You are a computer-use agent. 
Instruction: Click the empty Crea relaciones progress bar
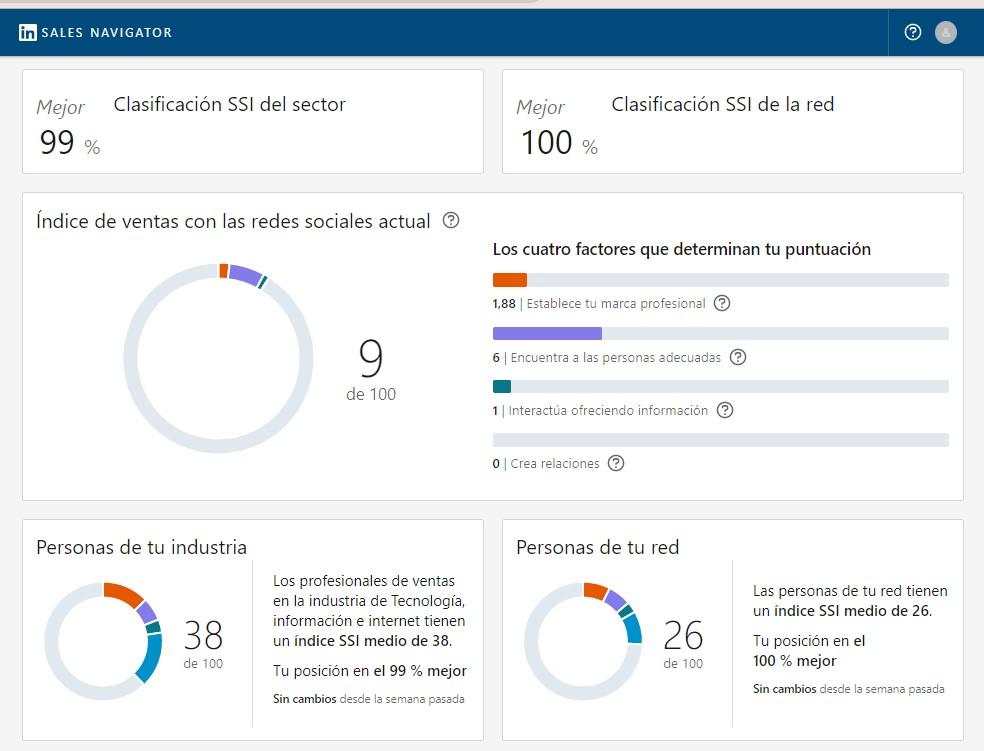[720, 440]
